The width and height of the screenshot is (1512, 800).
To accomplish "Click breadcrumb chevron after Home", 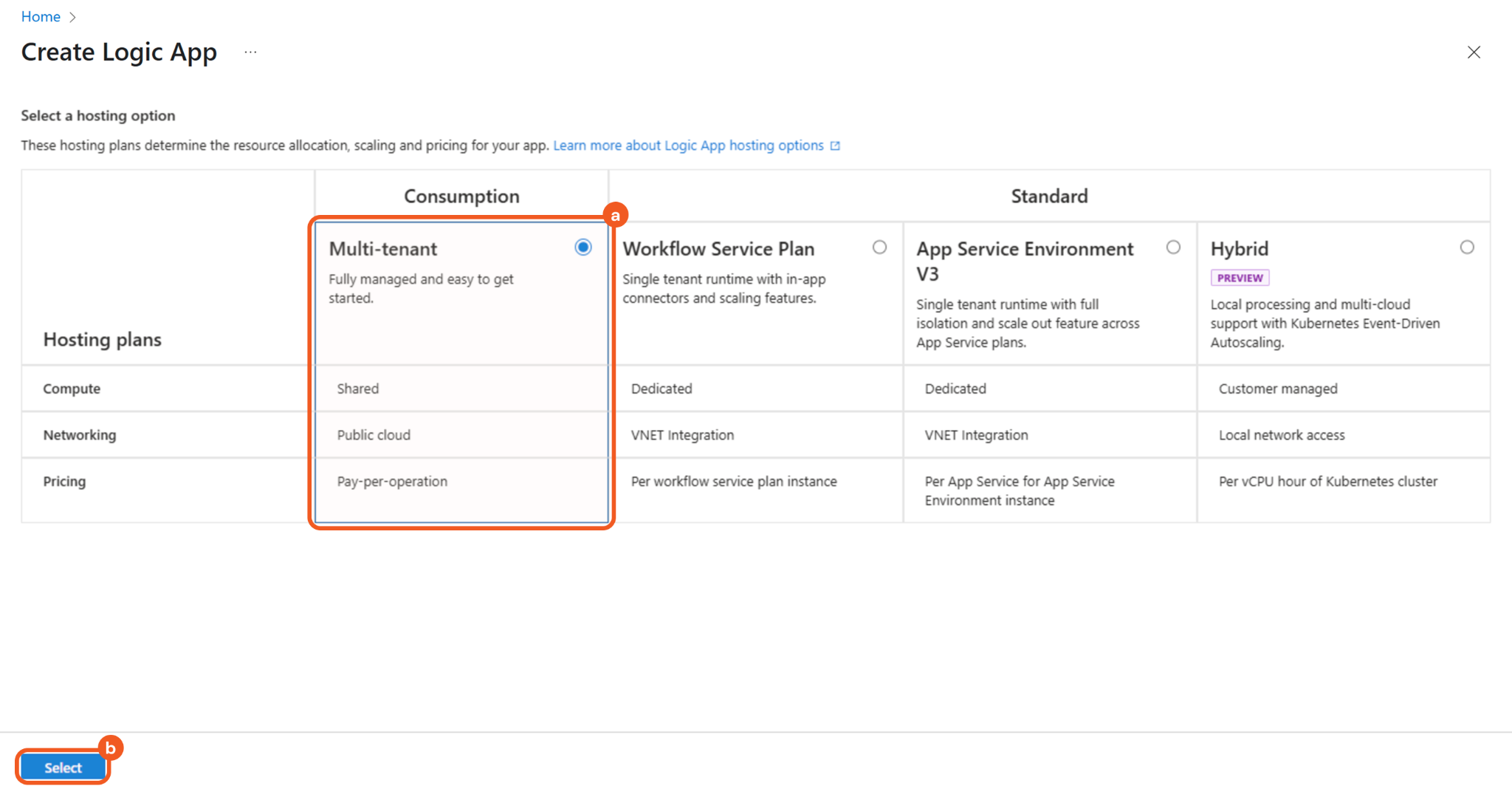I will [72, 17].
